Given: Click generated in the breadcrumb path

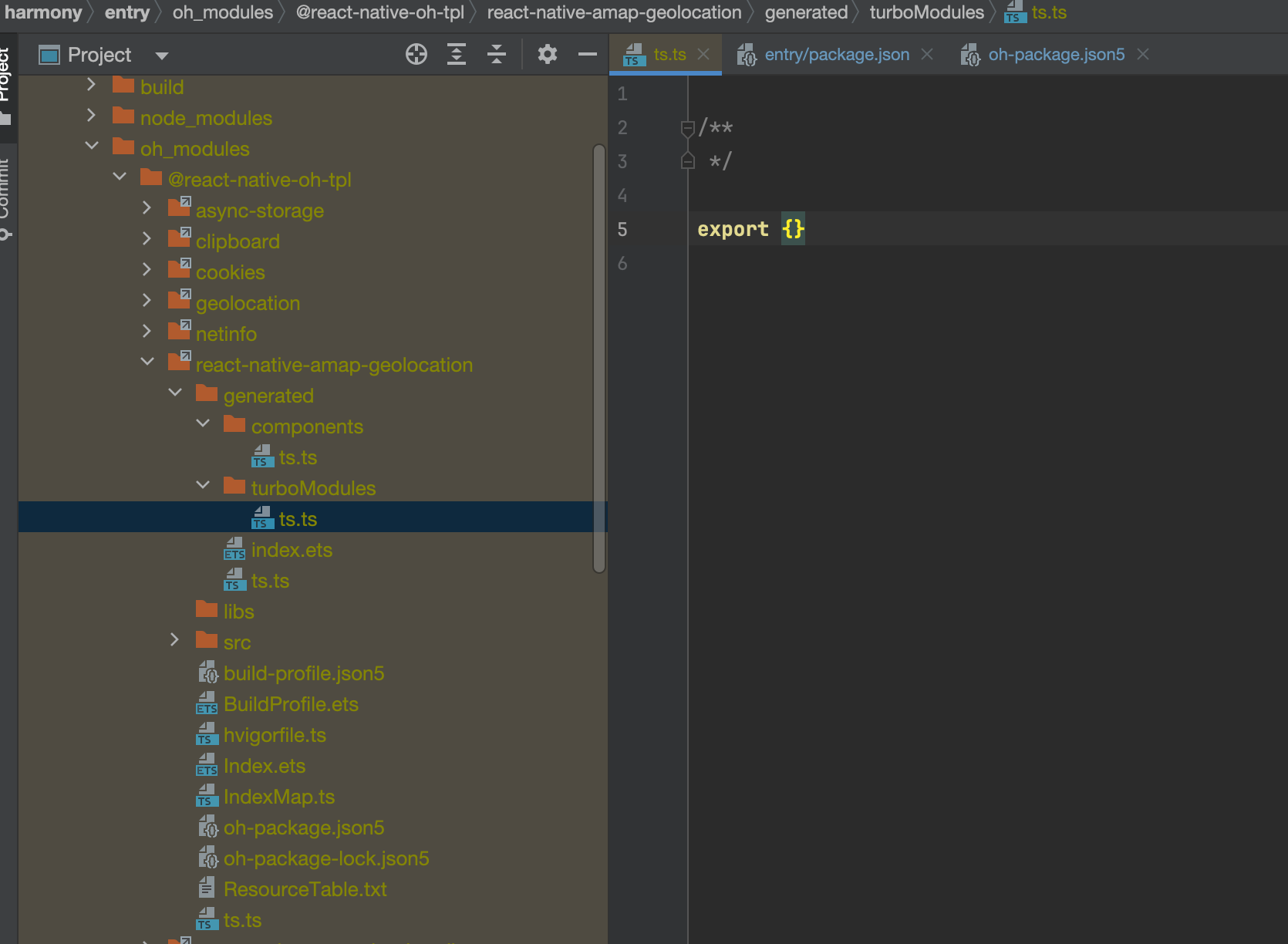Looking at the screenshot, I should click(806, 12).
